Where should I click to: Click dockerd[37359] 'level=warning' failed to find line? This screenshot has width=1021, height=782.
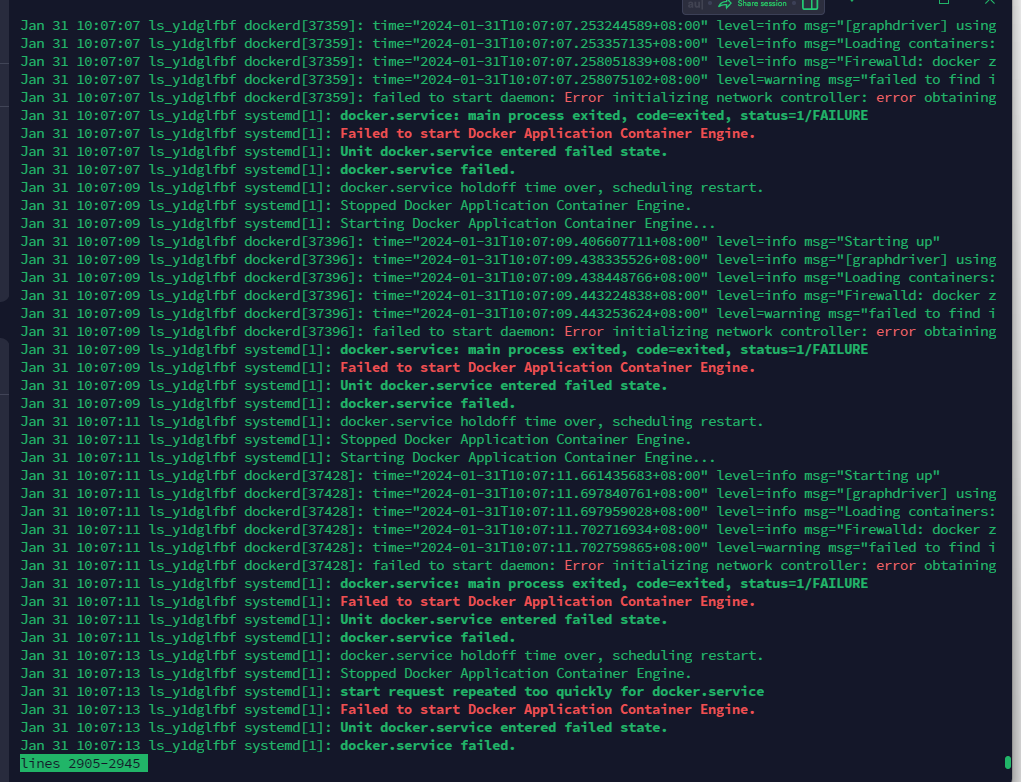(508, 79)
